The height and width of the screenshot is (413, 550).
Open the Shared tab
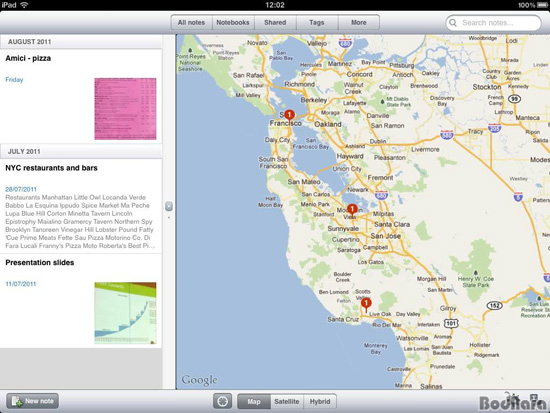click(275, 22)
